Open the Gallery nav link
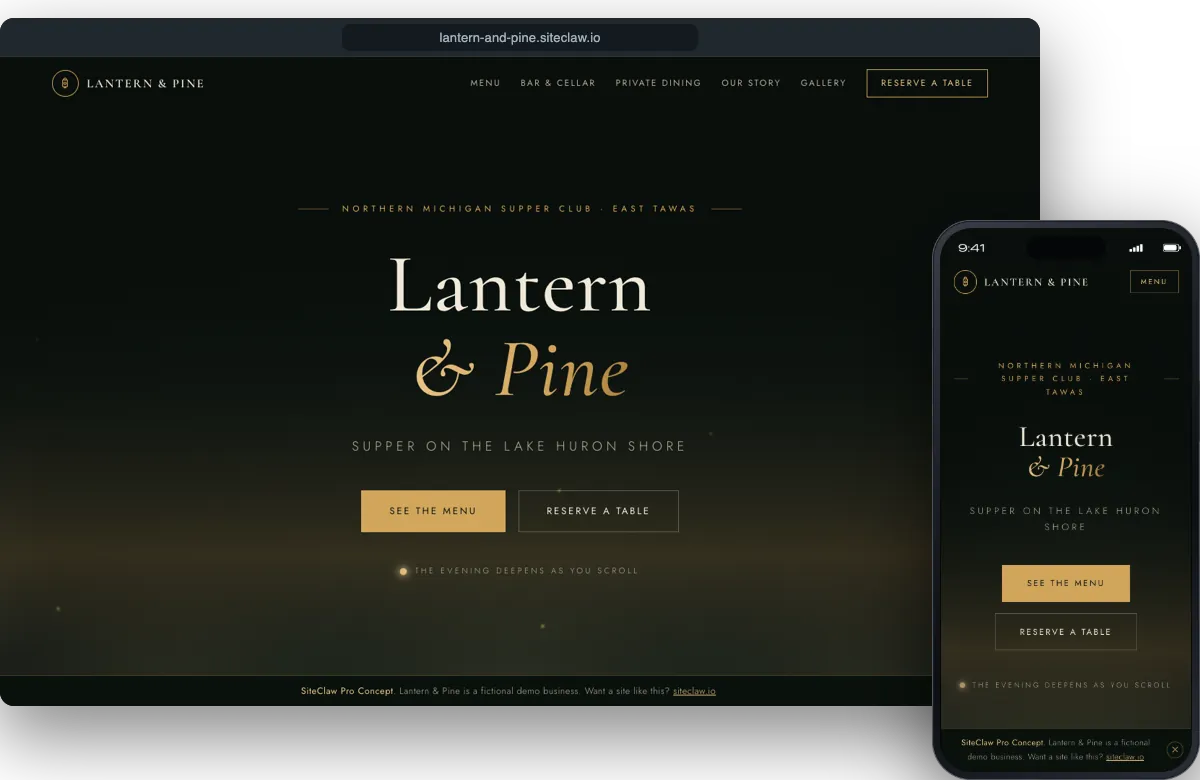 point(823,83)
